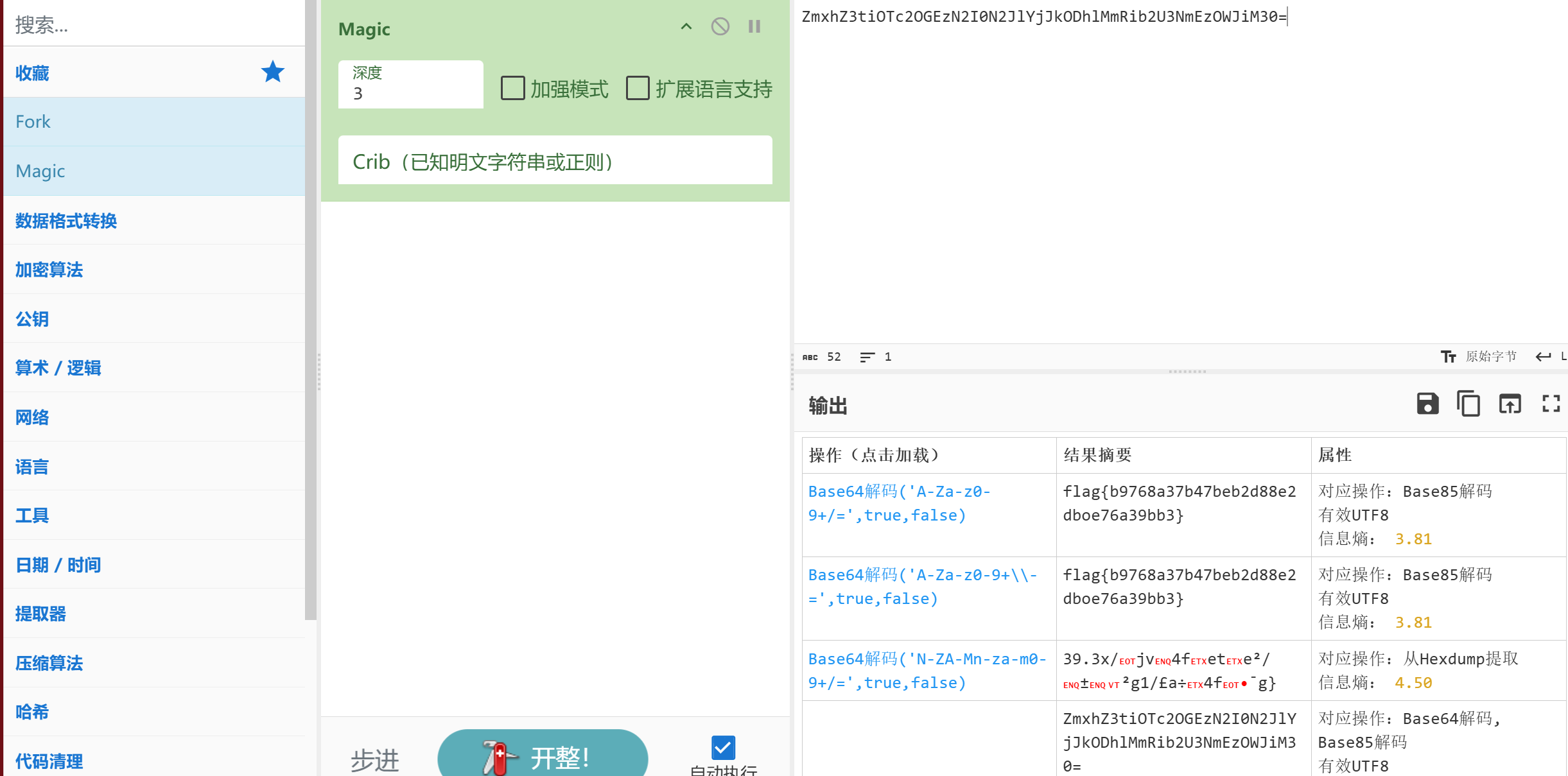Save output to file using disk icon
Image resolution: width=1568 pixels, height=776 pixels.
(1427, 404)
